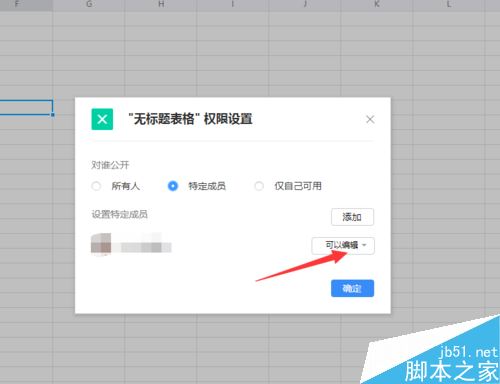
Task: Confirm with the blue 确定 button
Action: point(352,288)
